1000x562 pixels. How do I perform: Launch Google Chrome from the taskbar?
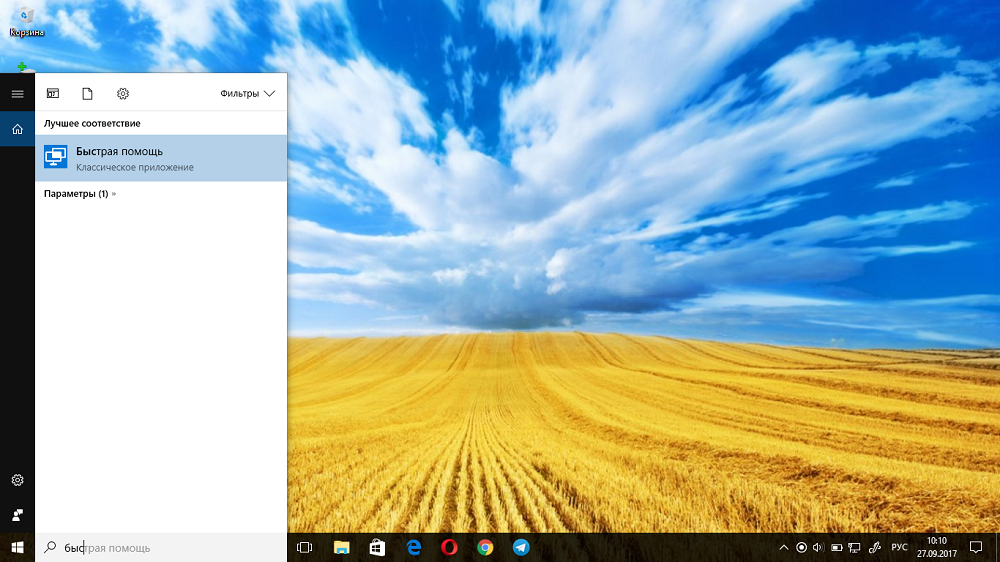point(485,547)
